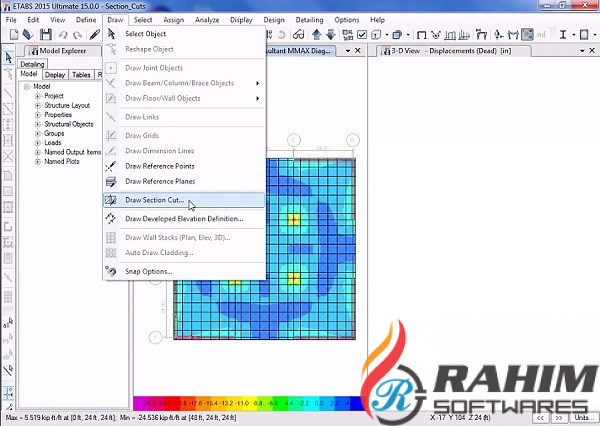Select Named Output Items tree entry
This screenshot has height=426, width=600.
[x=72, y=152]
